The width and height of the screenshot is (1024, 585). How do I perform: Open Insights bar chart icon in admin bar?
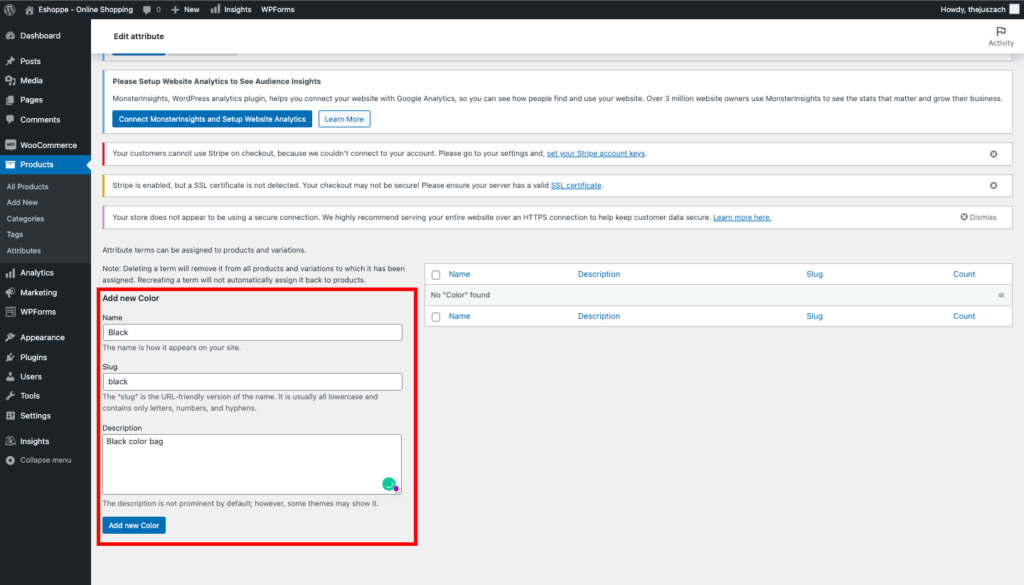(x=215, y=10)
